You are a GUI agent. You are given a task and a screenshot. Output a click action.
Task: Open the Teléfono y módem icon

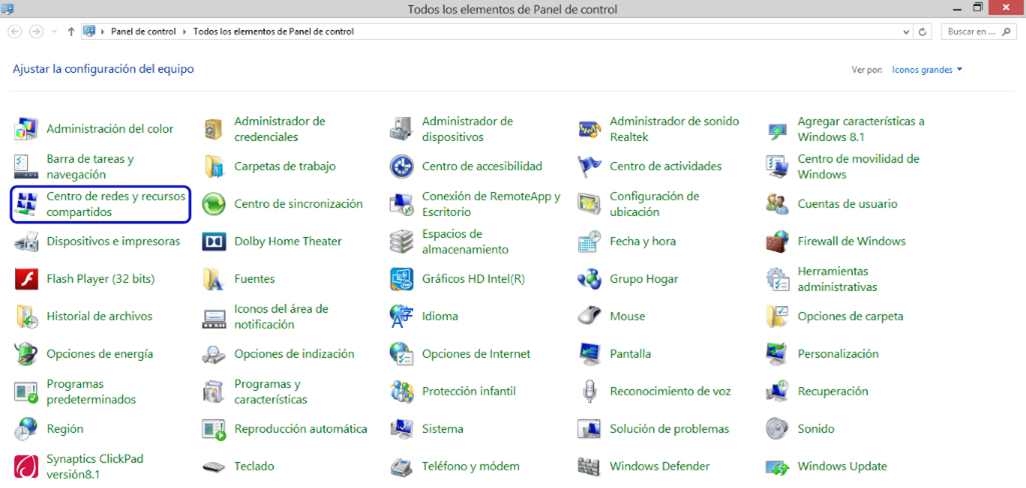coord(401,466)
